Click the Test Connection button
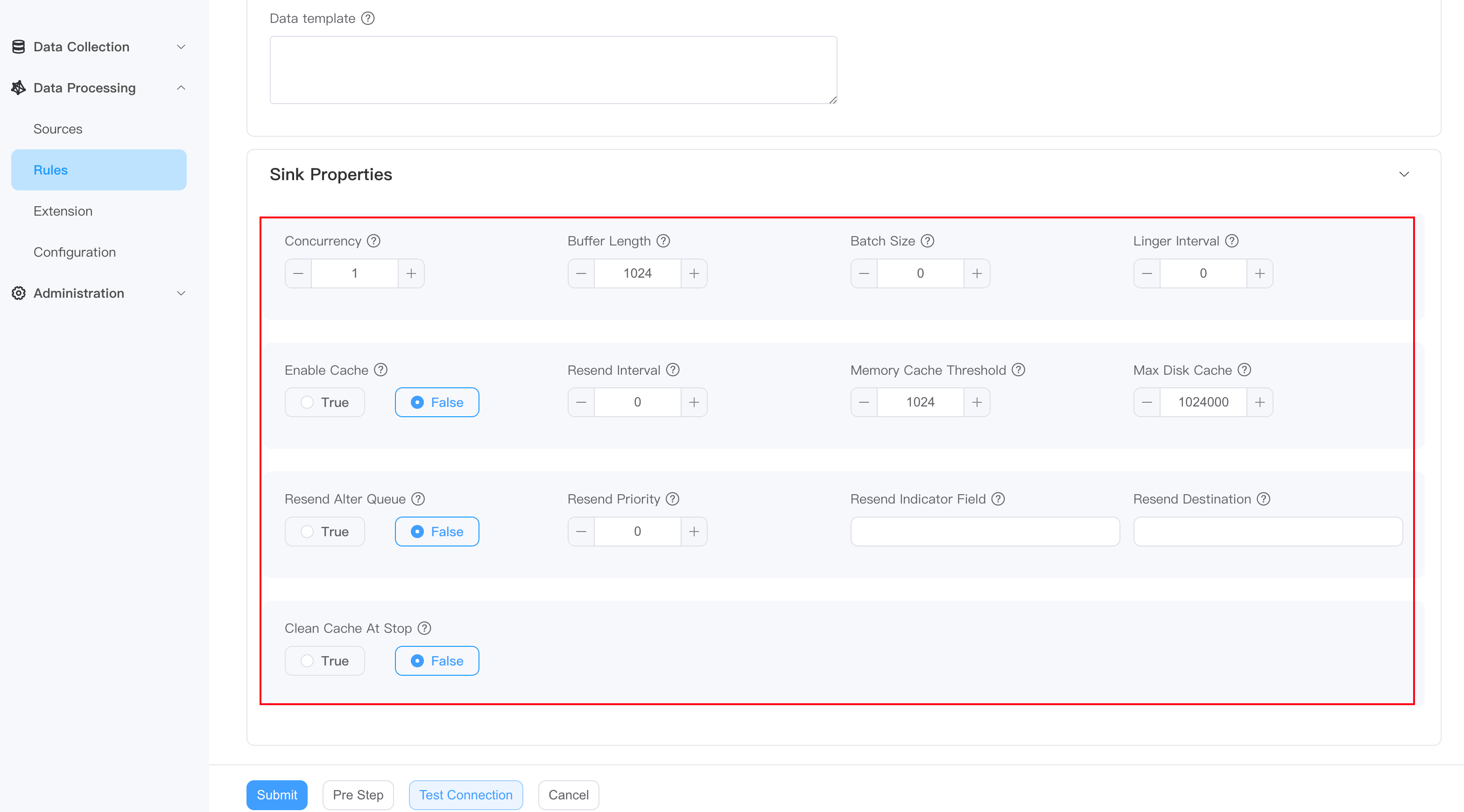The height and width of the screenshot is (812, 1464). coord(465,794)
